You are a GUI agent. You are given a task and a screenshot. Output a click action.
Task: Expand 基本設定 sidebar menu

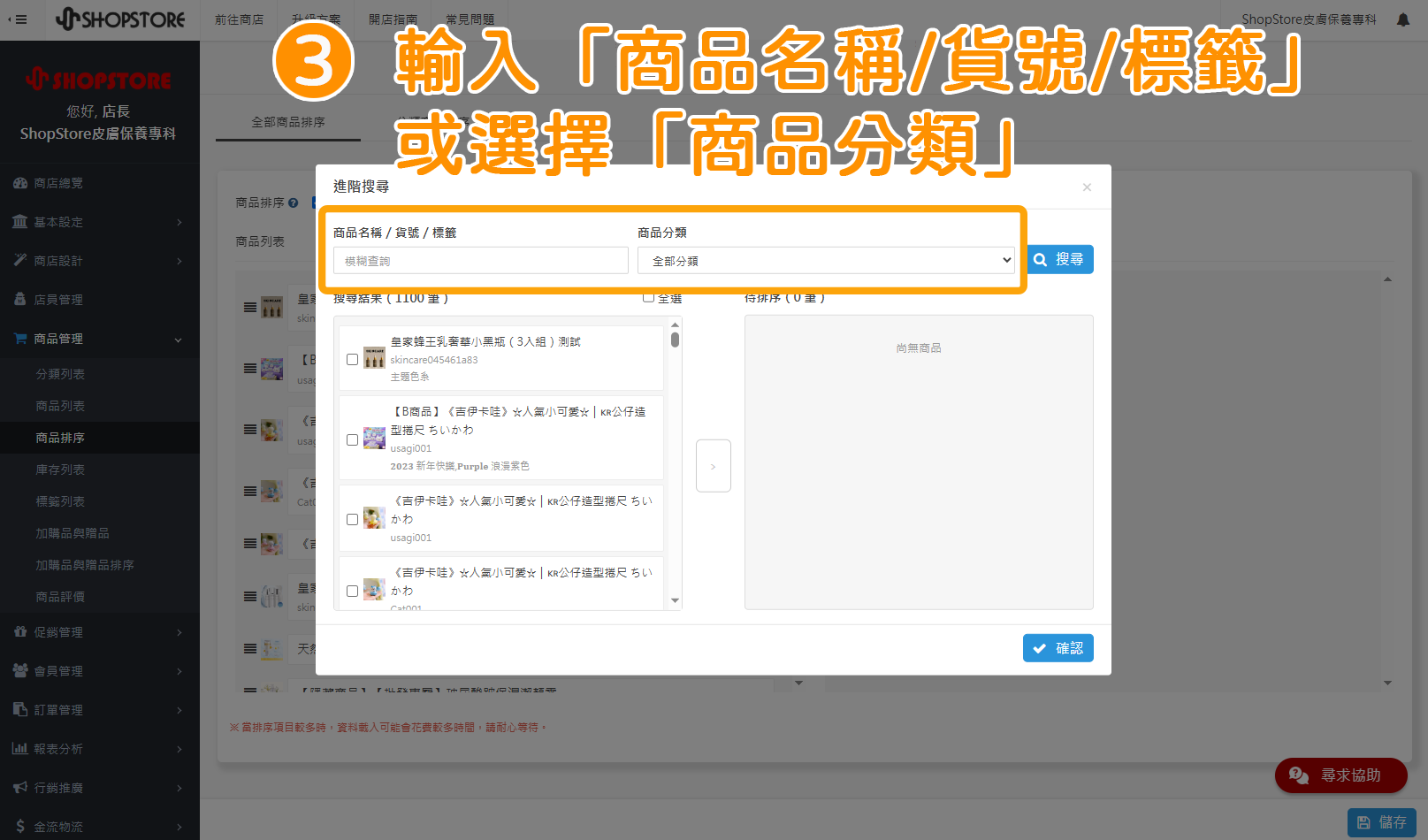click(x=99, y=222)
